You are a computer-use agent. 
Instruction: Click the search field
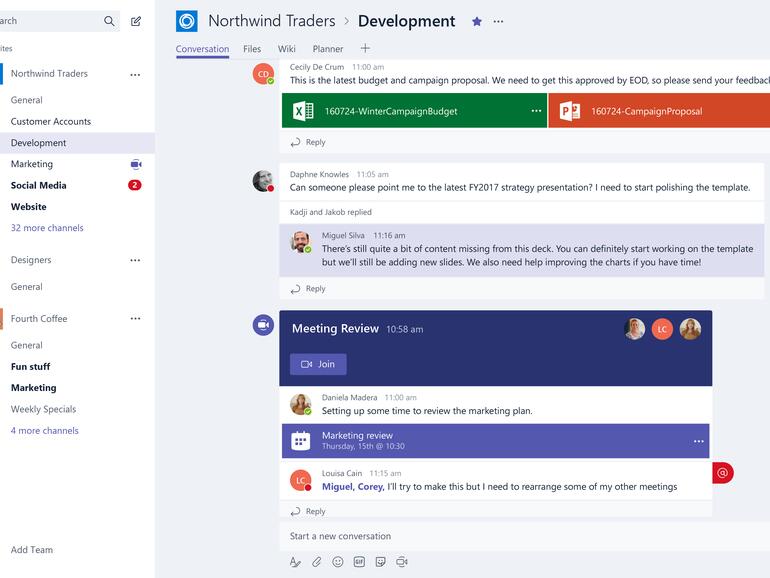click(59, 21)
